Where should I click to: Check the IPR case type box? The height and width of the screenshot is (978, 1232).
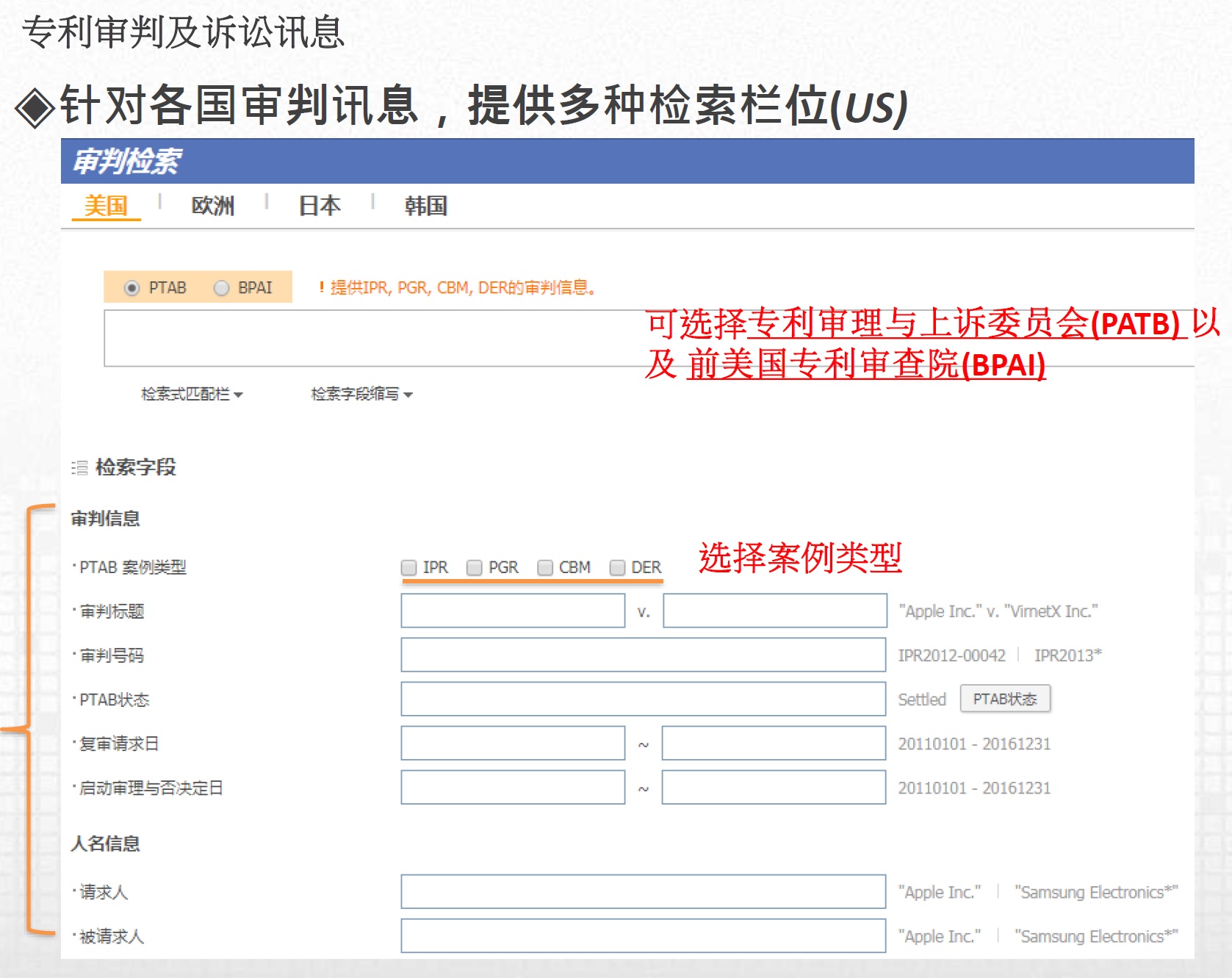click(409, 568)
